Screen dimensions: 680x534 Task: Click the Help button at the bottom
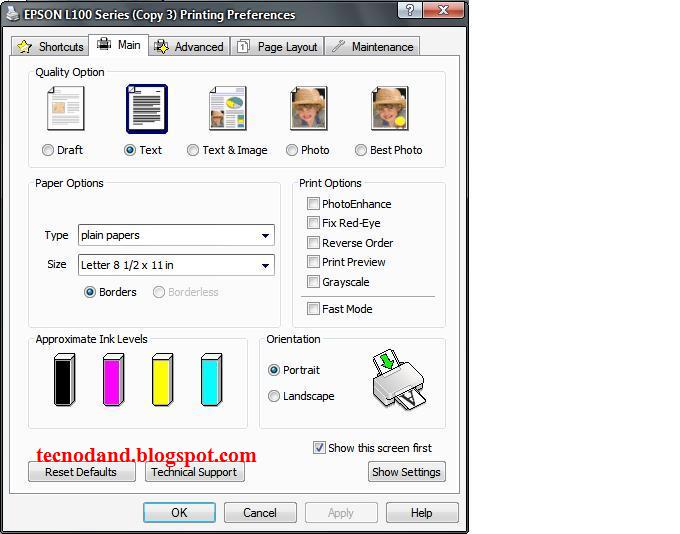click(422, 513)
